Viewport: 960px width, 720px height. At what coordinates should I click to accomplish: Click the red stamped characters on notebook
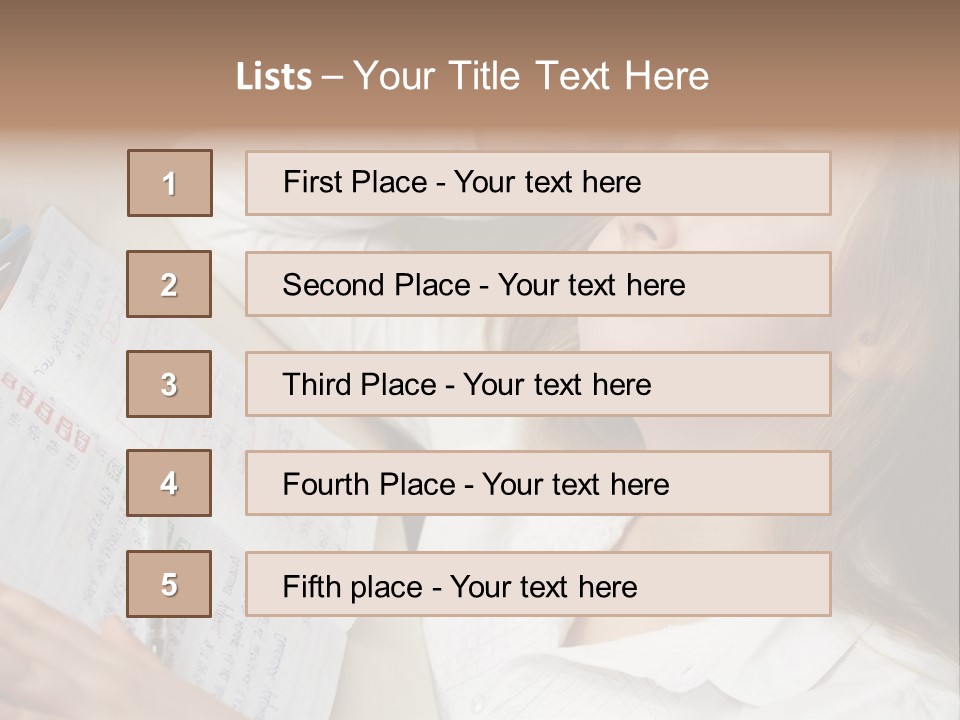click(50, 410)
